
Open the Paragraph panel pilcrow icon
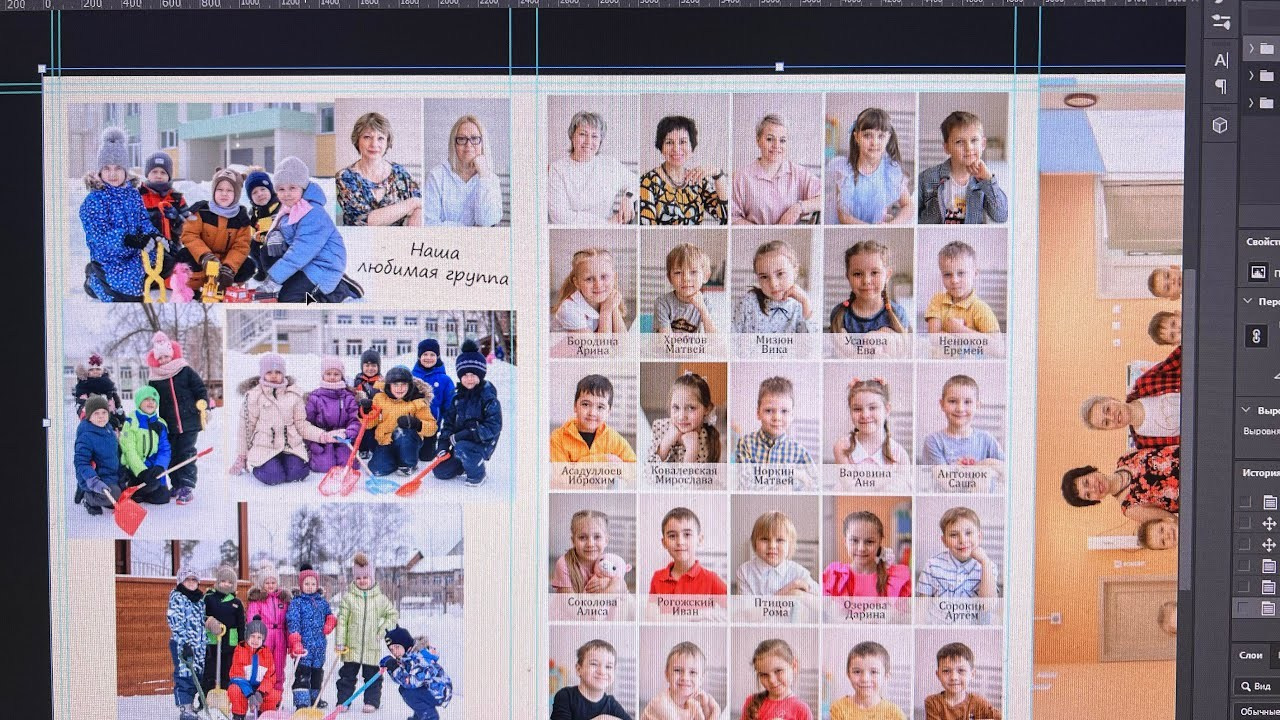click(x=1220, y=87)
